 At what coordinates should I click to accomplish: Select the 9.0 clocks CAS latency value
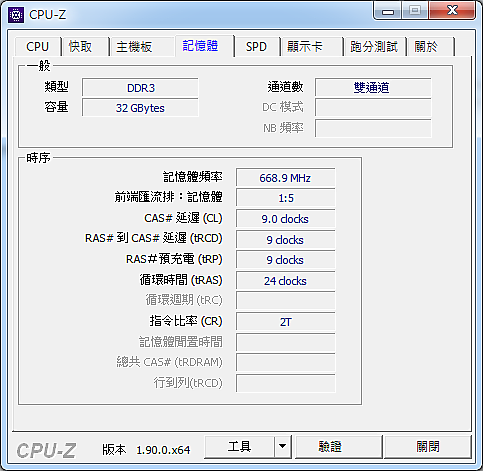click(x=286, y=219)
